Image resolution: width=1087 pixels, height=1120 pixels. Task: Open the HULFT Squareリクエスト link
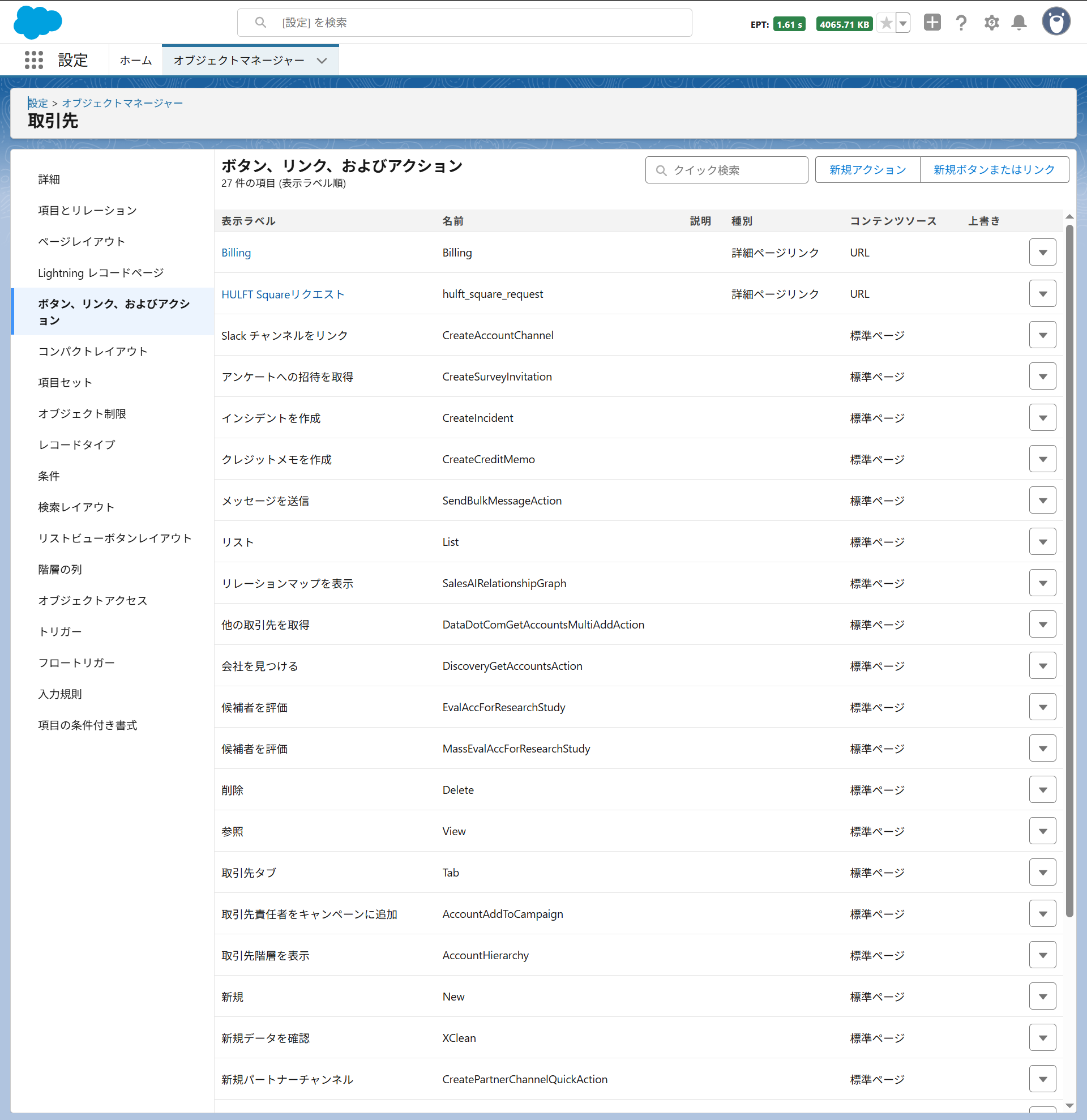(283, 294)
